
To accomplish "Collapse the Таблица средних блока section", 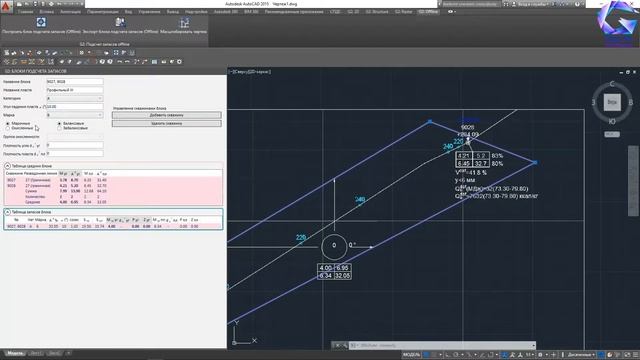I will tap(7, 166).
